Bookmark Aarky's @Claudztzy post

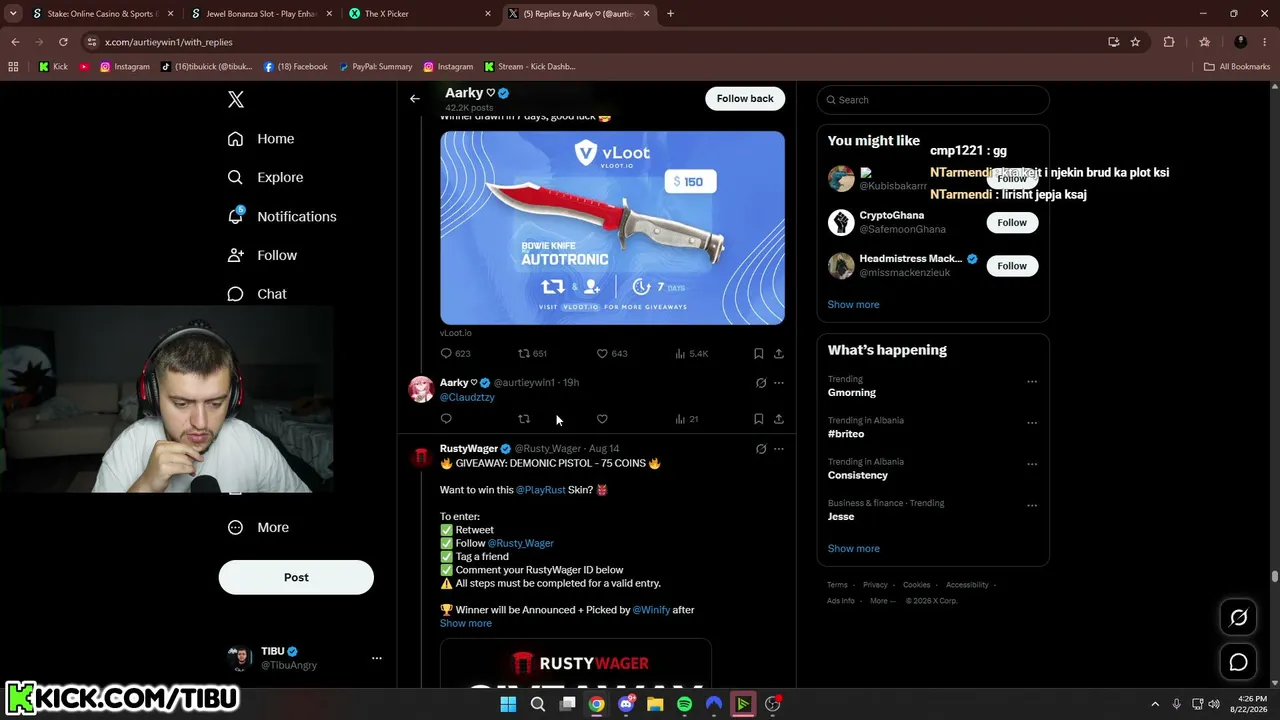pos(759,419)
